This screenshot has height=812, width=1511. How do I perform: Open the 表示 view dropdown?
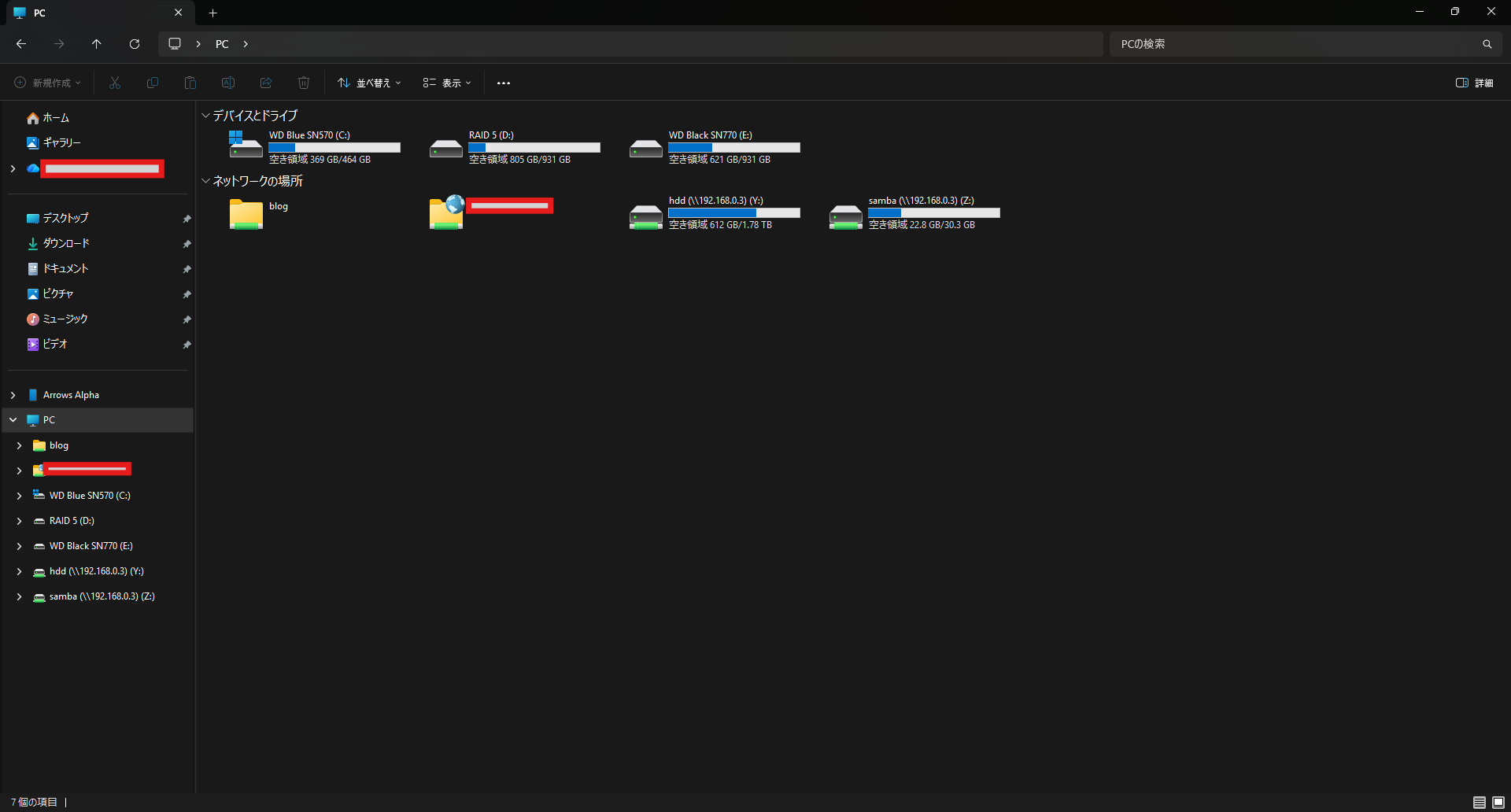[447, 83]
